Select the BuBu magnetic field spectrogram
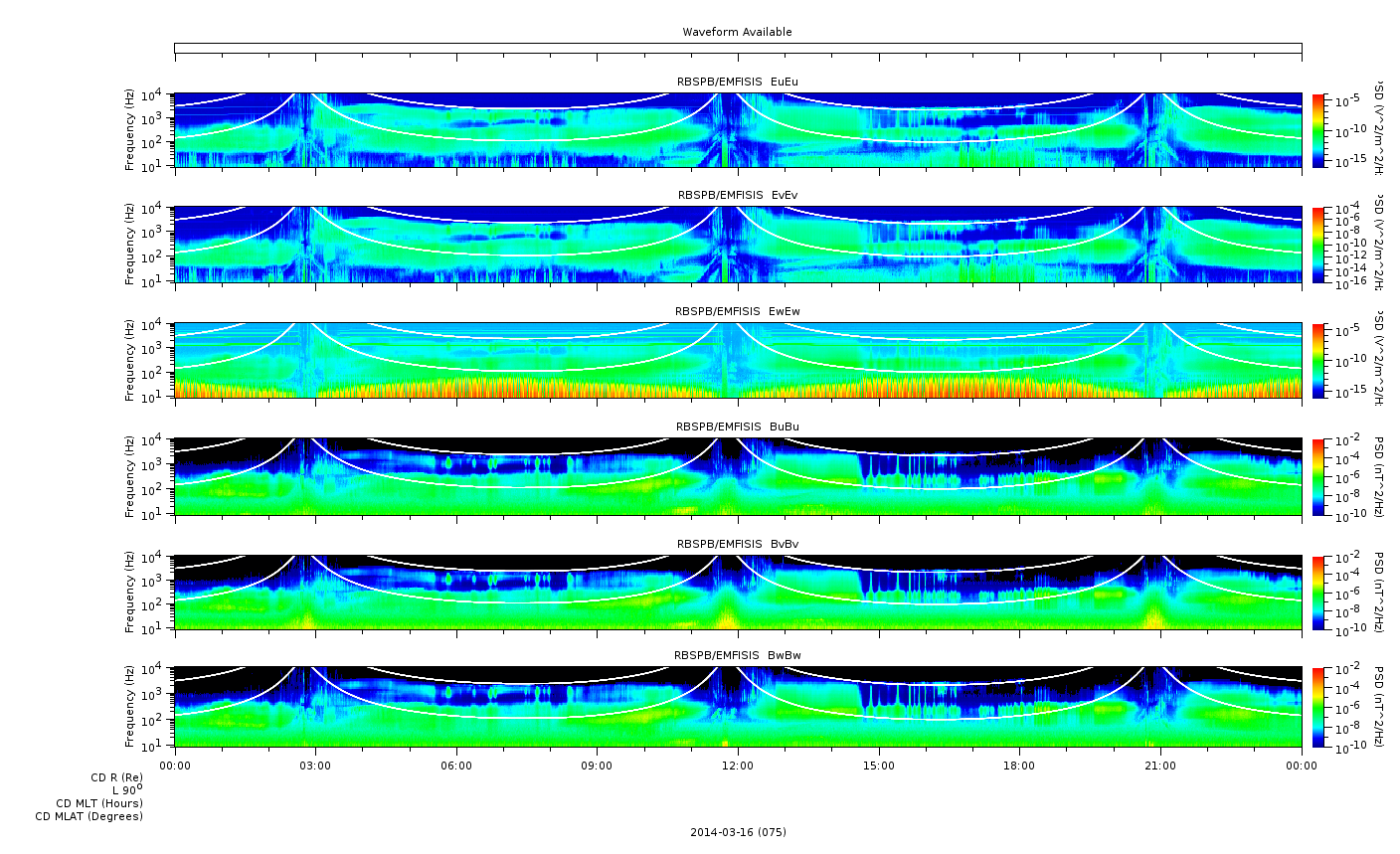This screenshot has height=854, width=1400. point(738,476)
